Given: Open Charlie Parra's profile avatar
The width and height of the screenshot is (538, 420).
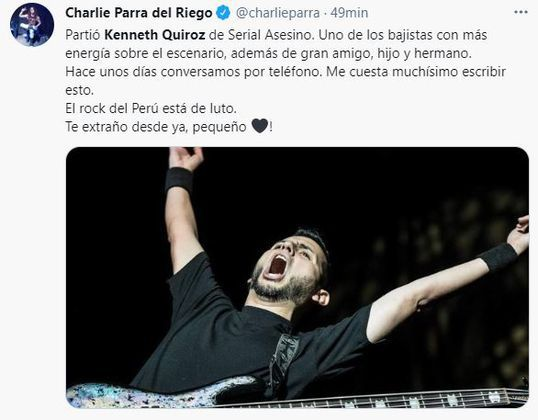Looking at the screenshot, I should tap(32, 25).
